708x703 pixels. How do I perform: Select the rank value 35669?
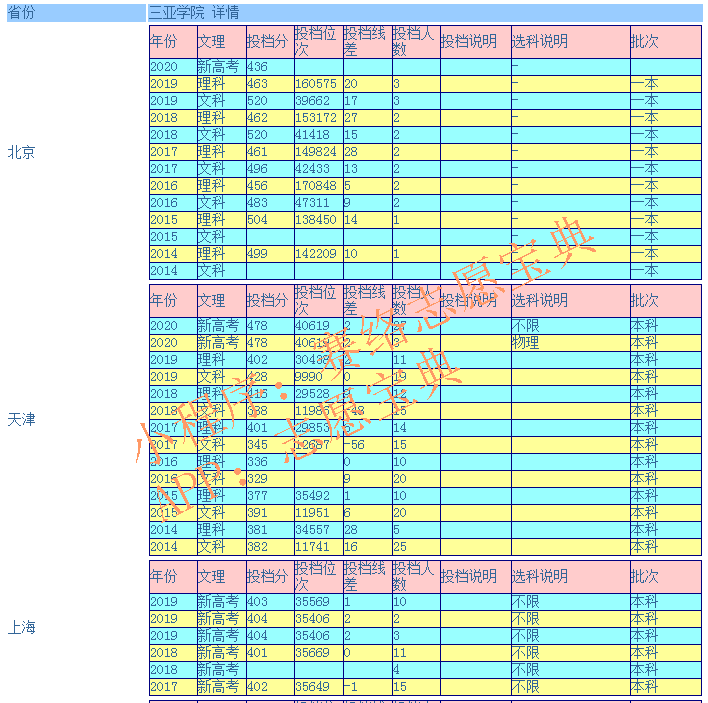[x=312, y=653]
